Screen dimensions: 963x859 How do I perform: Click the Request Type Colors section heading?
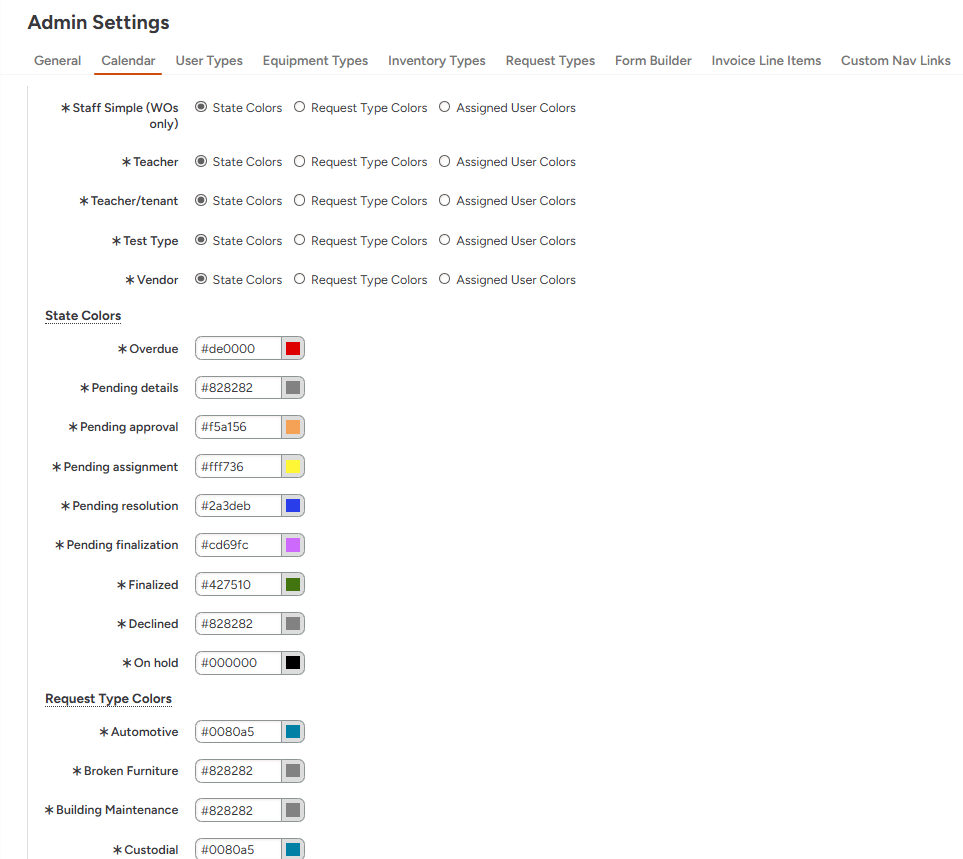pyautogui.click(x=108, y=699)
